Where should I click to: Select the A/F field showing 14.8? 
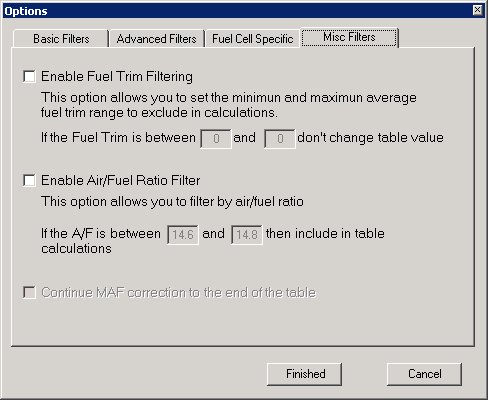247,235
